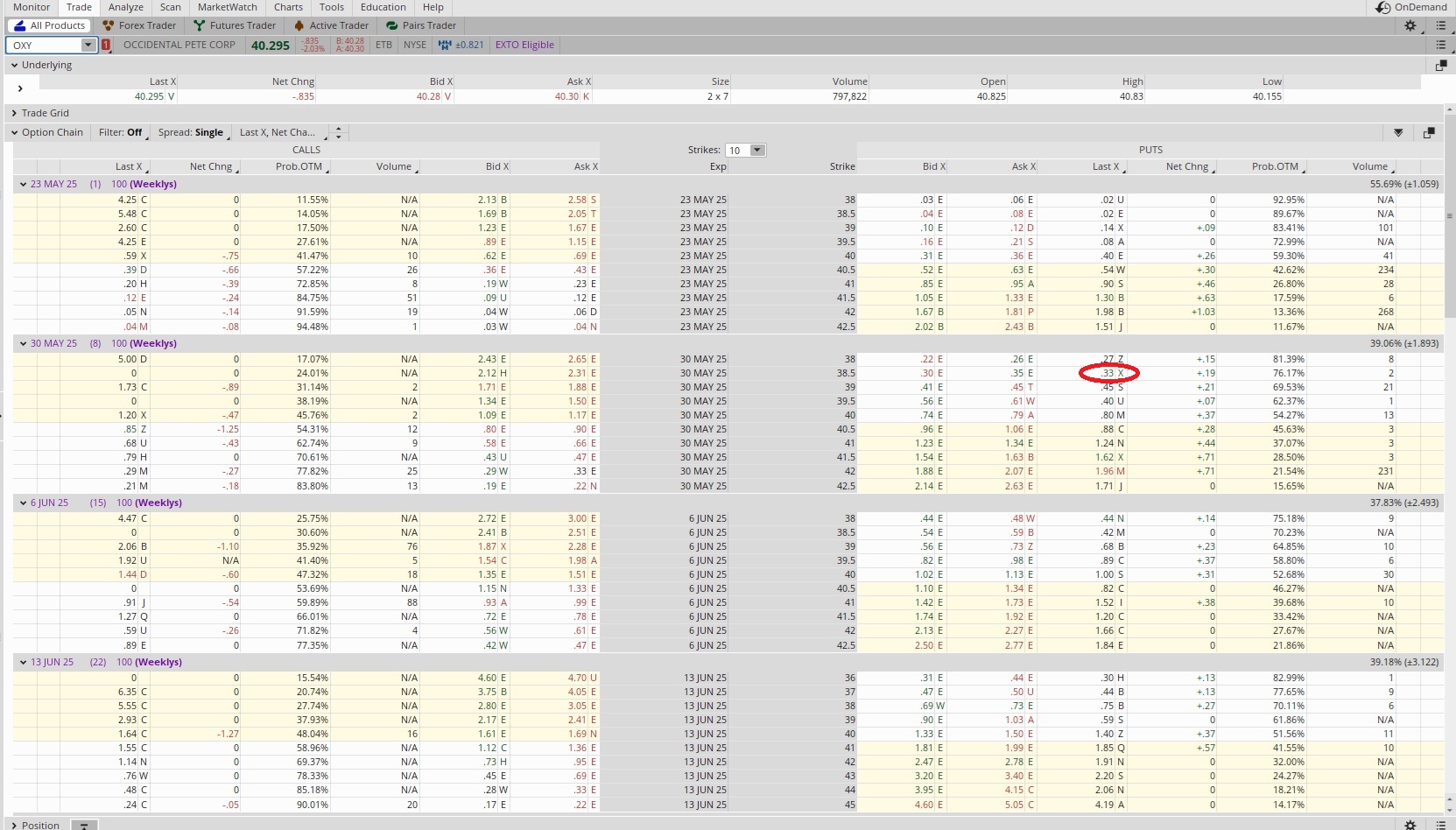Select the All Products sub-tab
Viewport: 1456px width, 830px height.
tap(49, 25)
